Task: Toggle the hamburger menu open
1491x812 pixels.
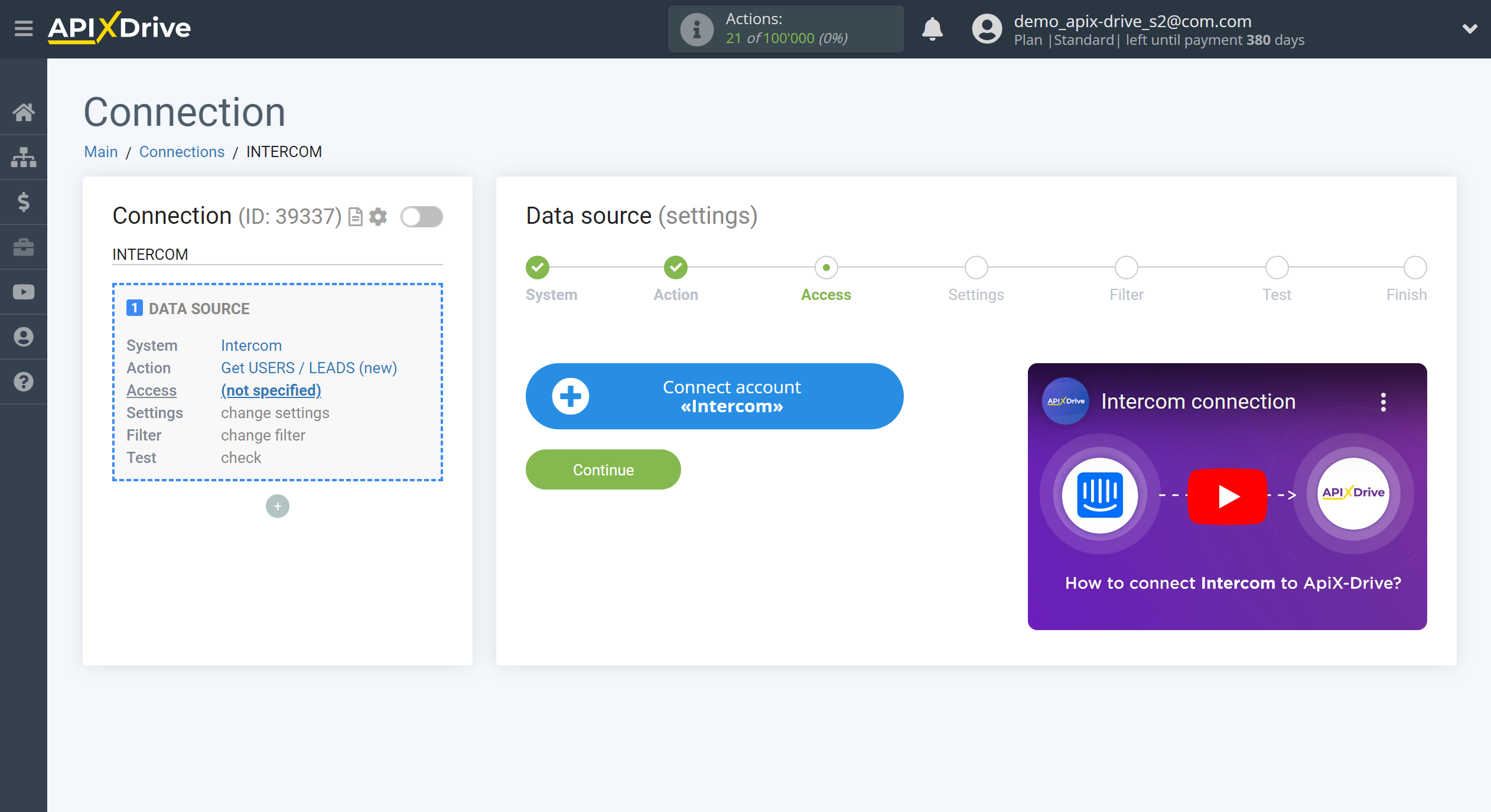Action: click(23, 27)
